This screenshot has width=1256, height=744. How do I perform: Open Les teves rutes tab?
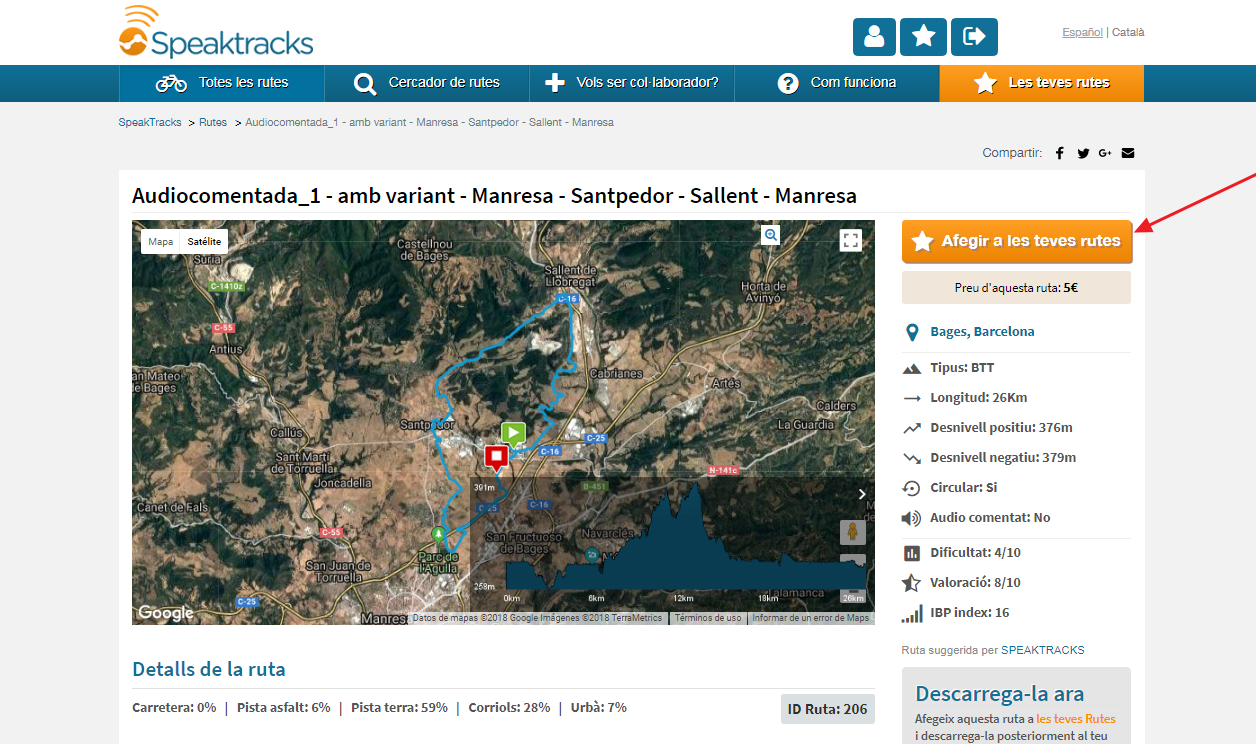coord(1041,83)
